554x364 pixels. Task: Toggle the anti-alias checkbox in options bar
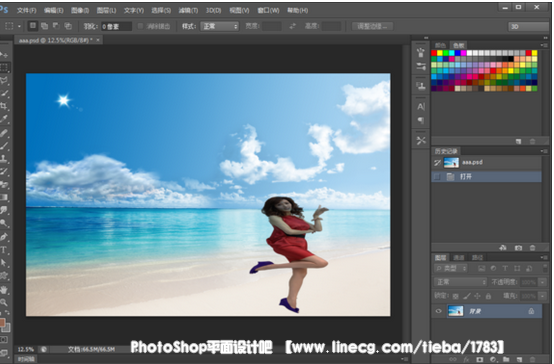click(140, 26)
